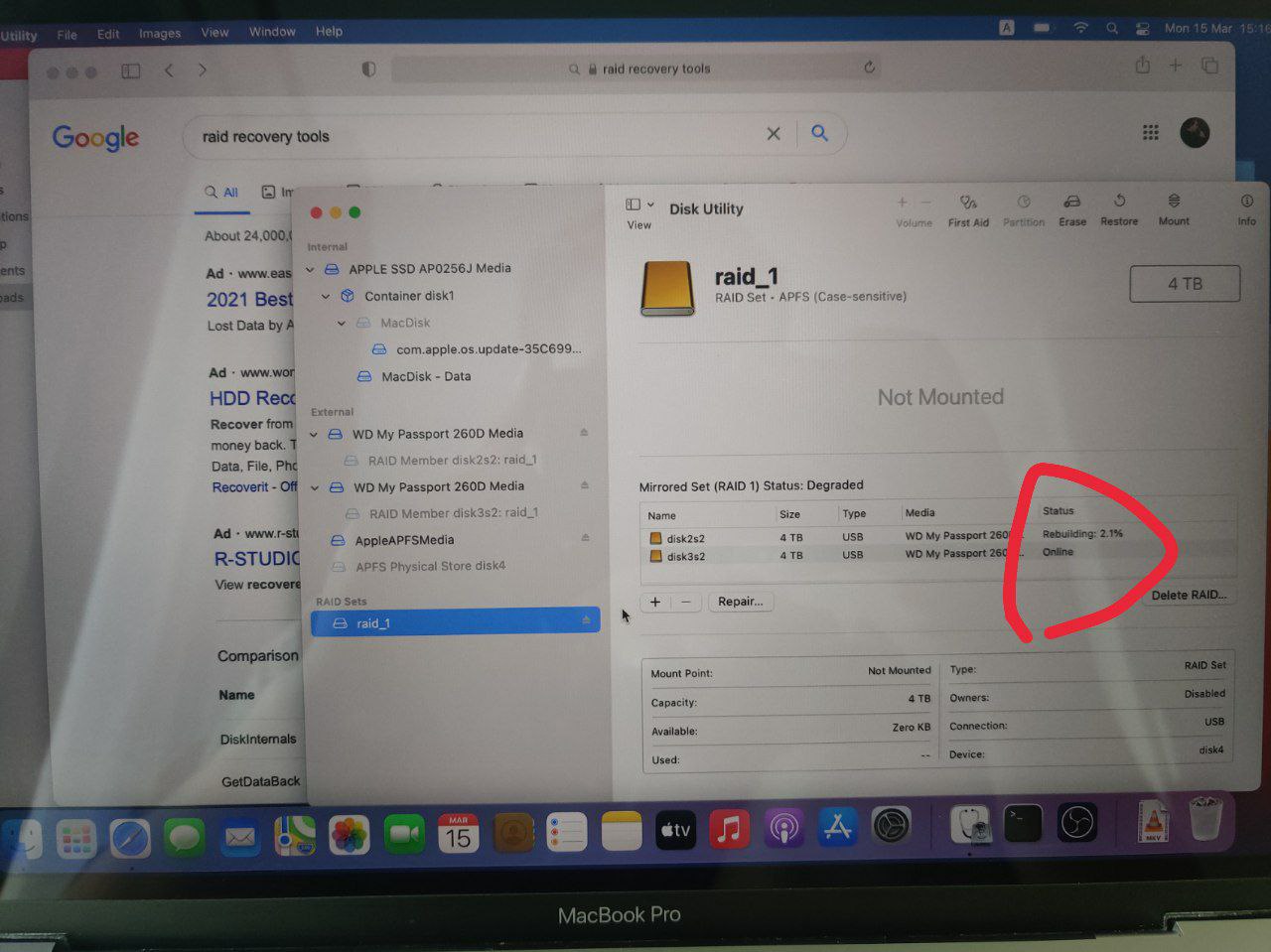Click Safari Share icon
The image size is (1271, 952).
pyautogui.click(x=1143, y=65)
